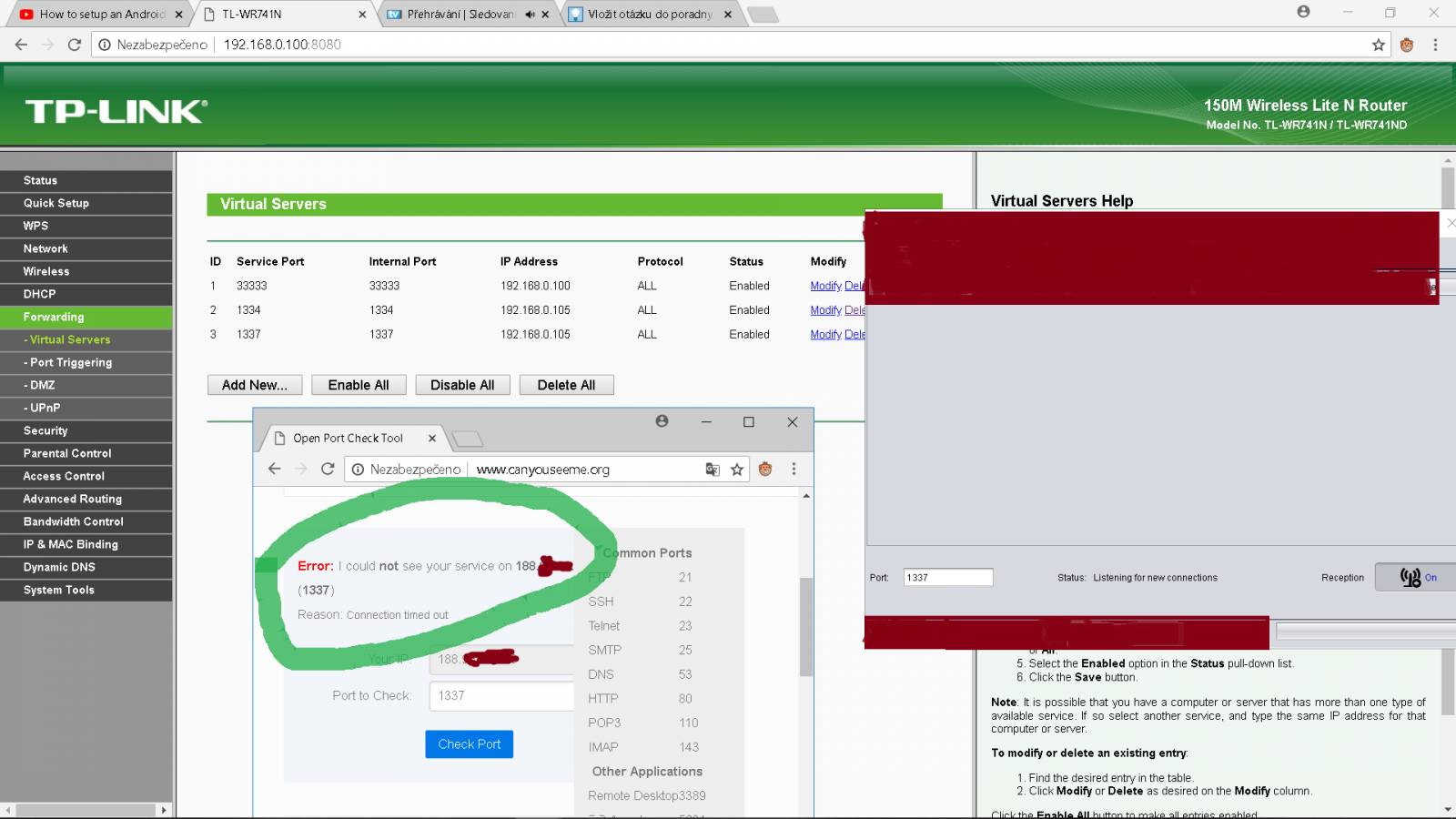Viewport: 1456px width, 819px height.
Task: Reload canyouseeme.org page
Action: click(328, 469)
